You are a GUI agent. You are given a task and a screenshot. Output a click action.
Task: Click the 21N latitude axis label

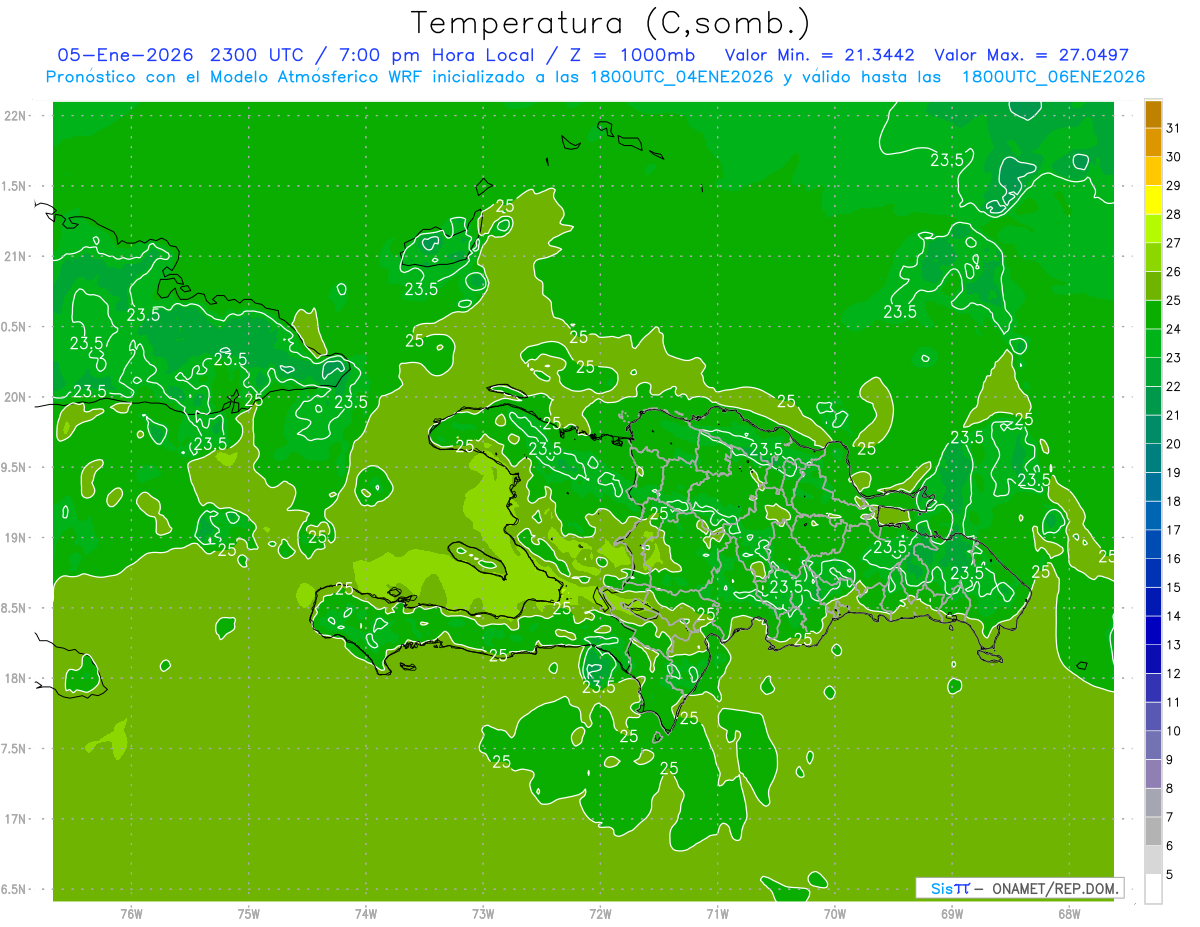point(16,256)
